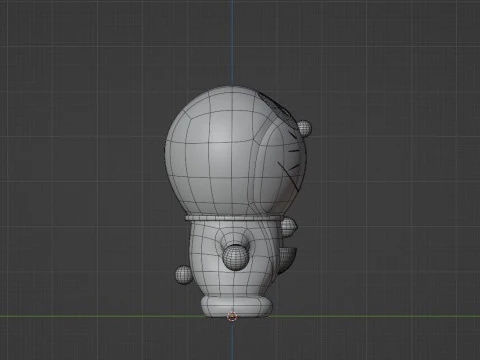Select the nose sphere on the face
This screenshot has width=480, height=360.
(304, 128)
